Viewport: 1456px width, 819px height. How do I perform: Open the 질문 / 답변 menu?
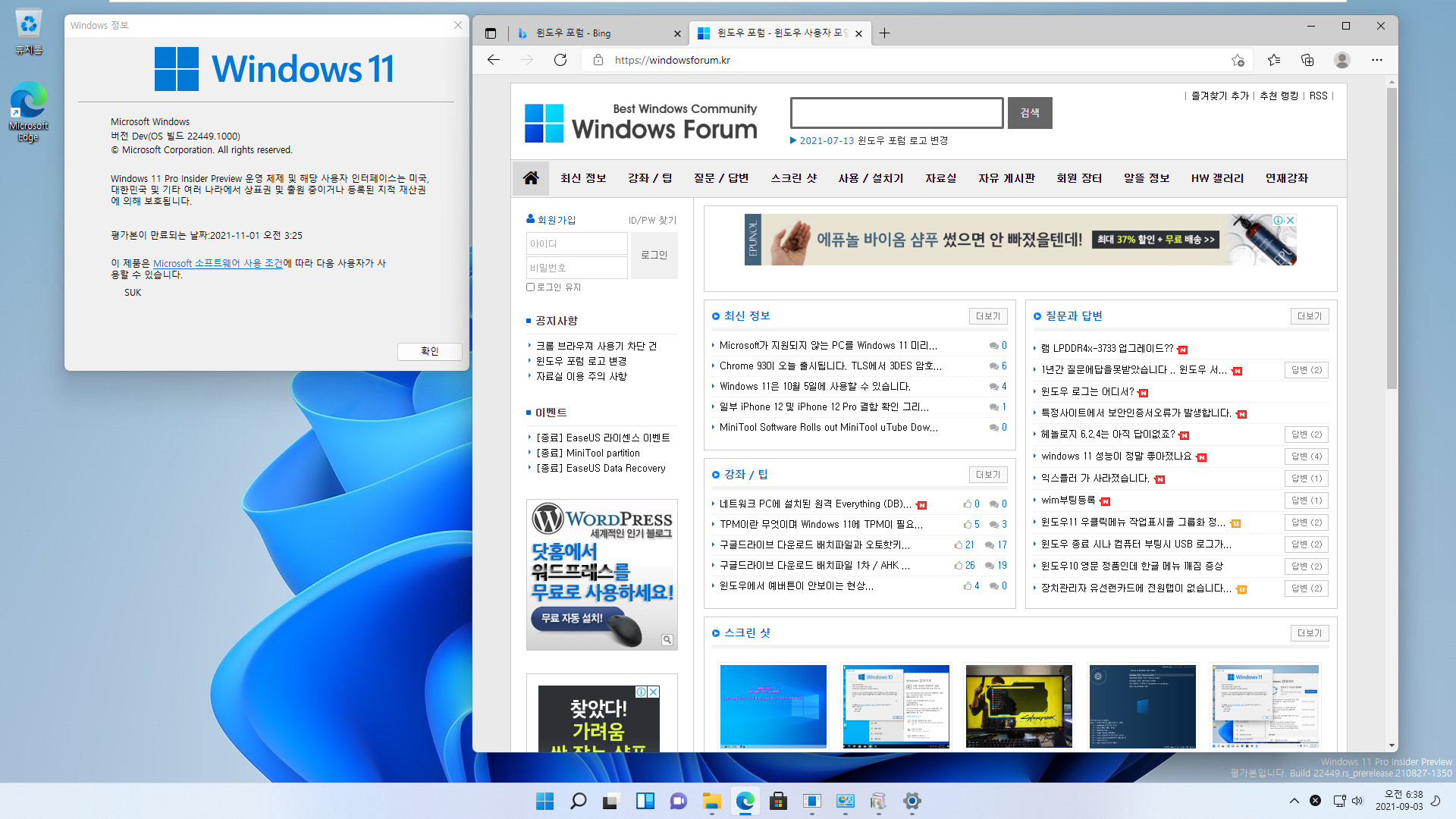pos(721,177)
